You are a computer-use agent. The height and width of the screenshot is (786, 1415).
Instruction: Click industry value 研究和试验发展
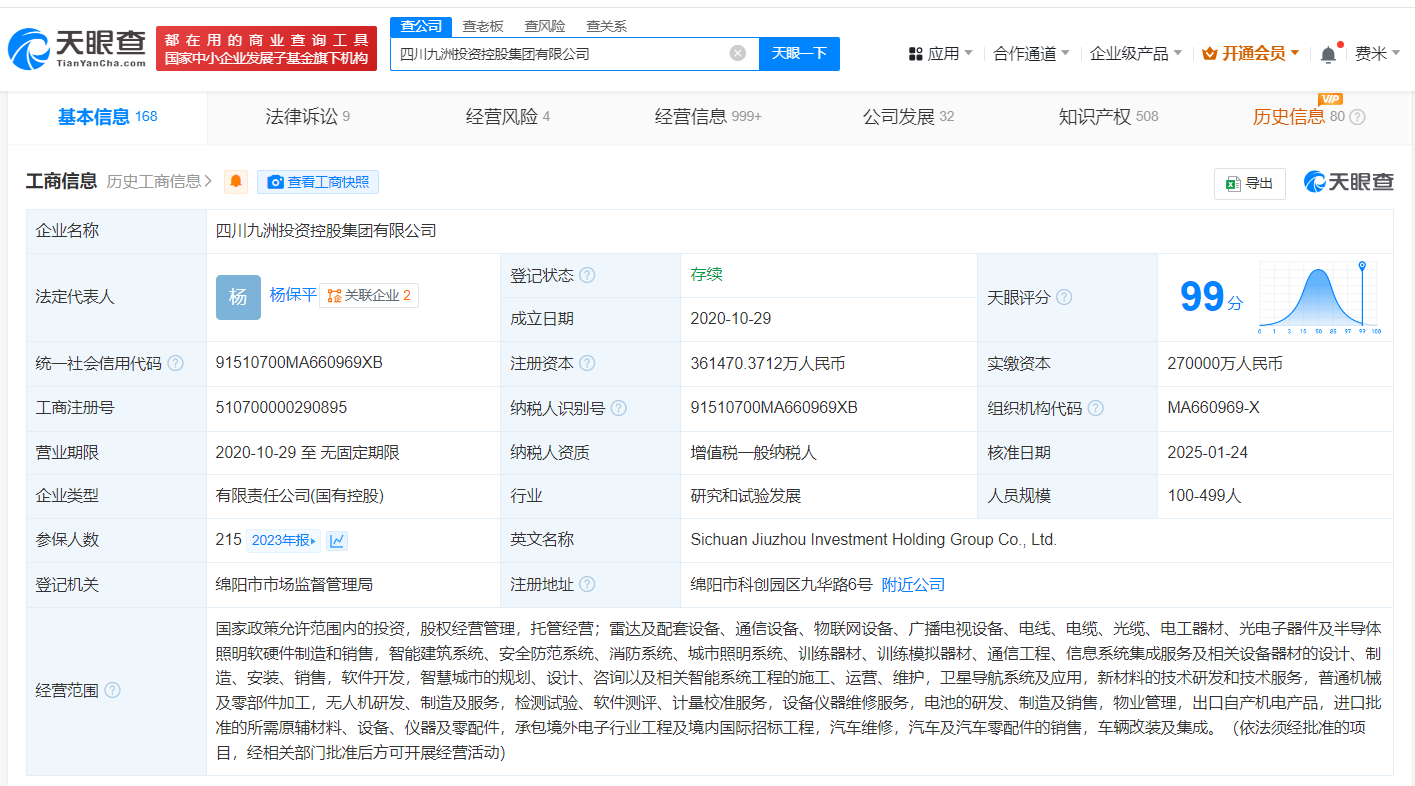tap(745, 496)
